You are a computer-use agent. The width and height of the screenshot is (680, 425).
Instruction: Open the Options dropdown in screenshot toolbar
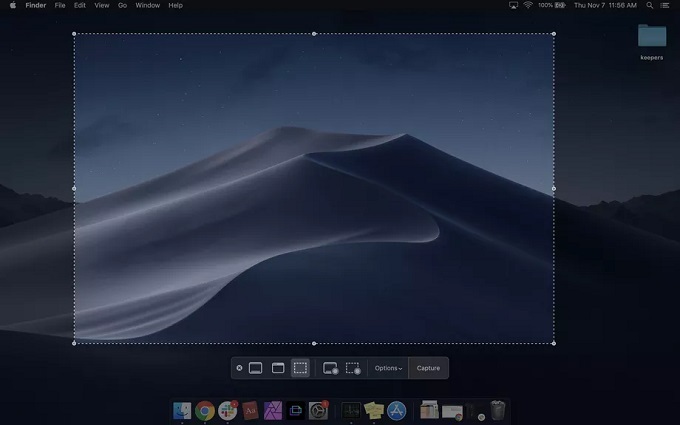point(388,368)
